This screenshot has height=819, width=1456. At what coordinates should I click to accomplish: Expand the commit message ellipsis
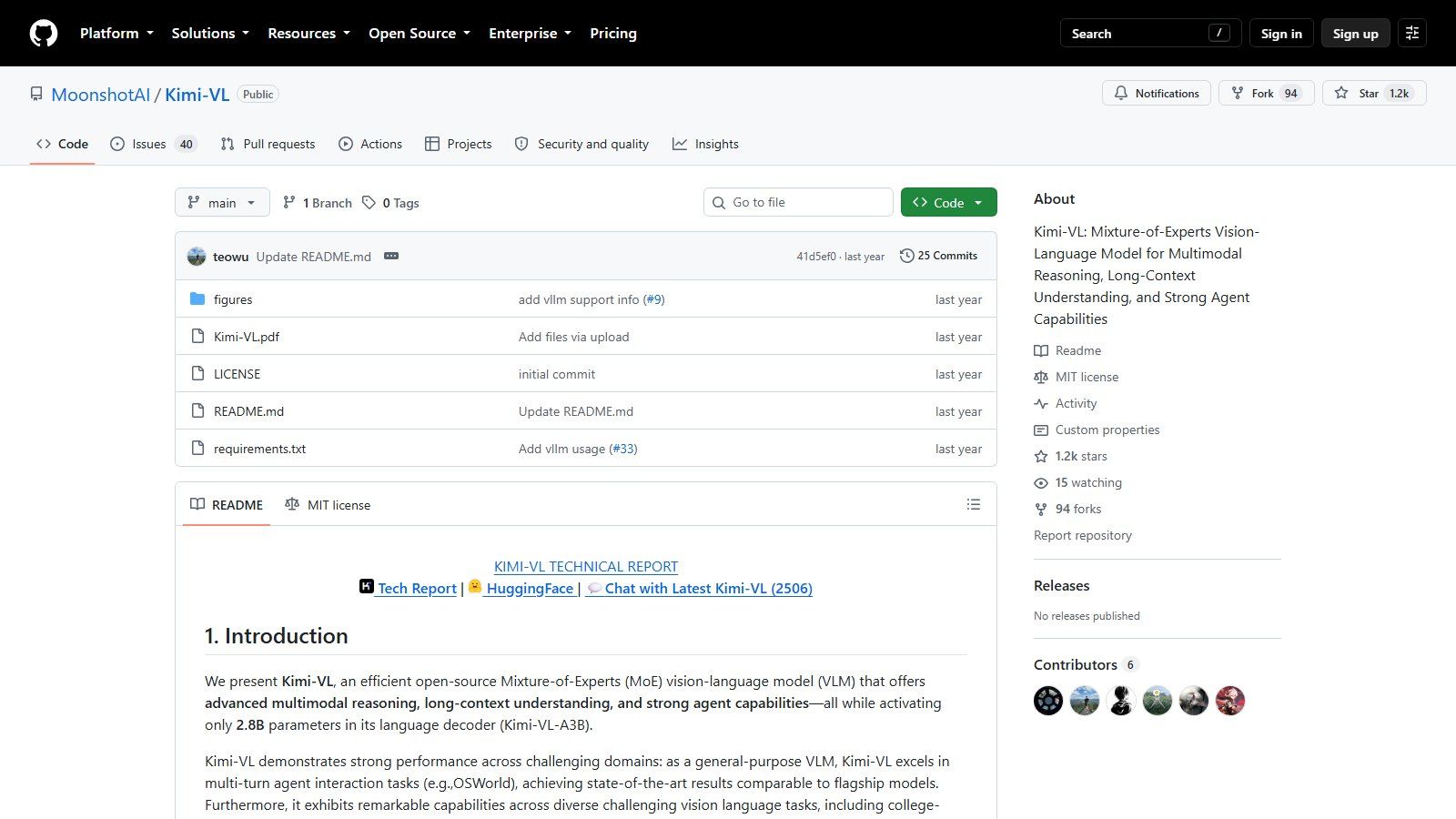tap(391, 257)
